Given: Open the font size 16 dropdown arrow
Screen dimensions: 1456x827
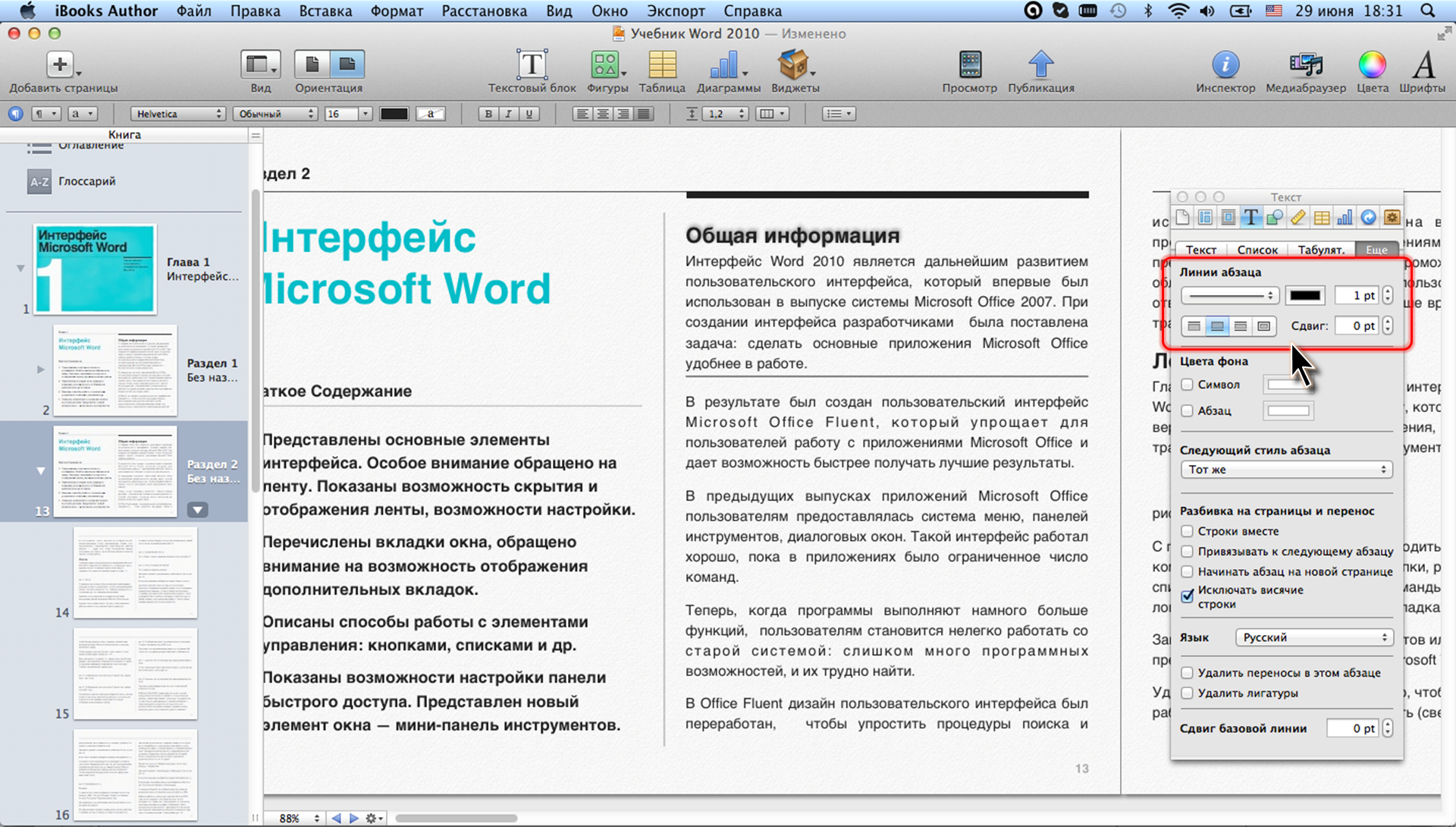Looking at the screenshot, I should click(366, 114).
